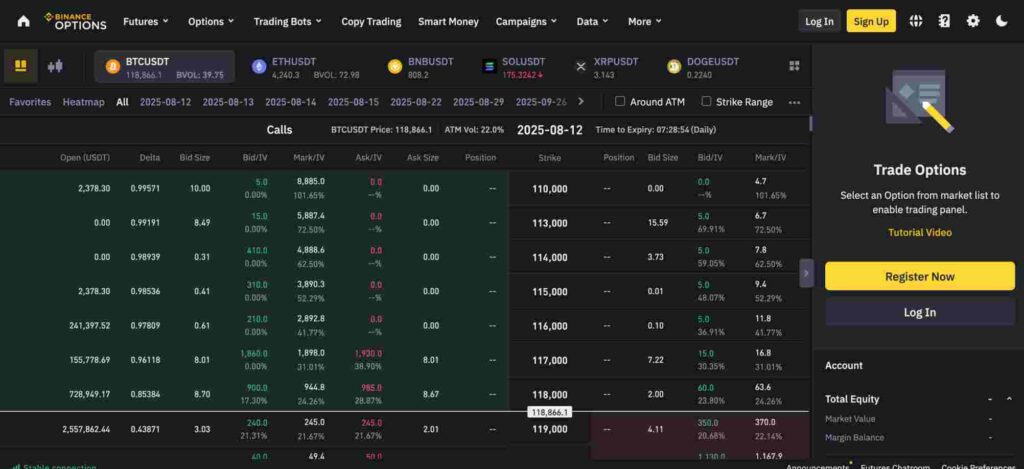Image resolution: width=1024 pixels, height=469 pixels.
Task: Click call bid price 900.0
Action: (x=257, y=387)
